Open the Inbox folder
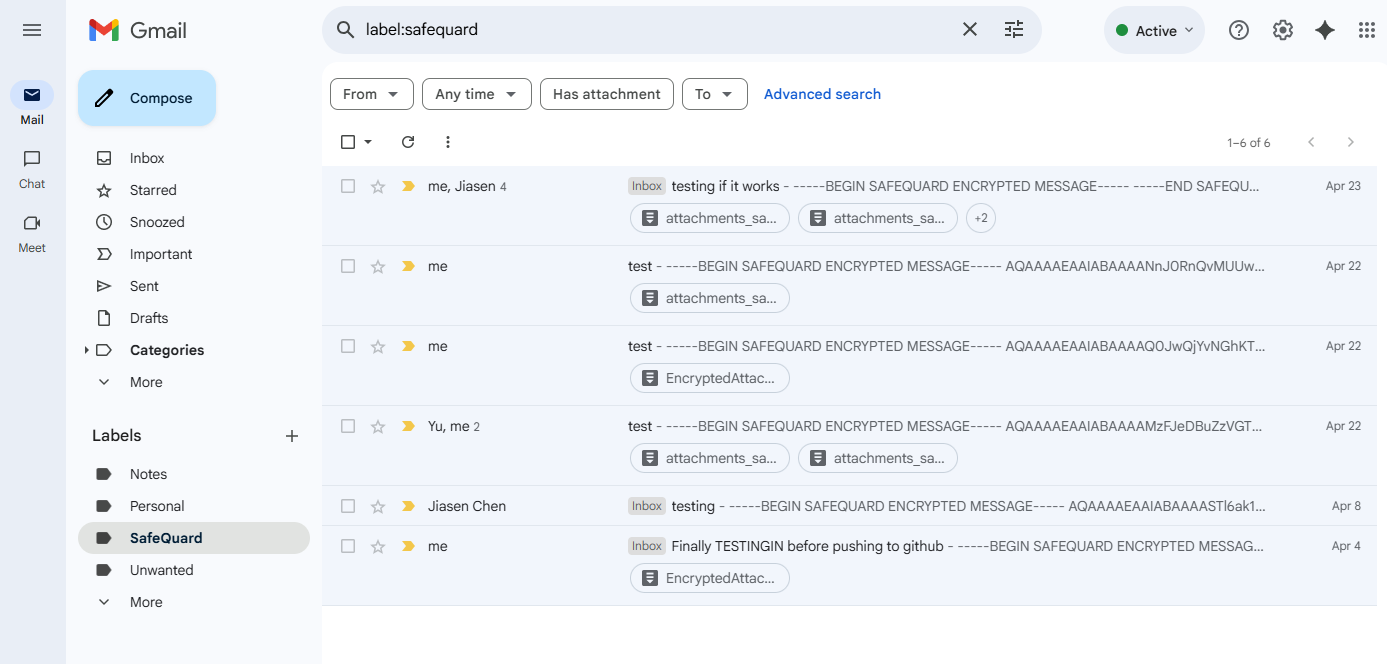1387x664 pixels. 147,158
